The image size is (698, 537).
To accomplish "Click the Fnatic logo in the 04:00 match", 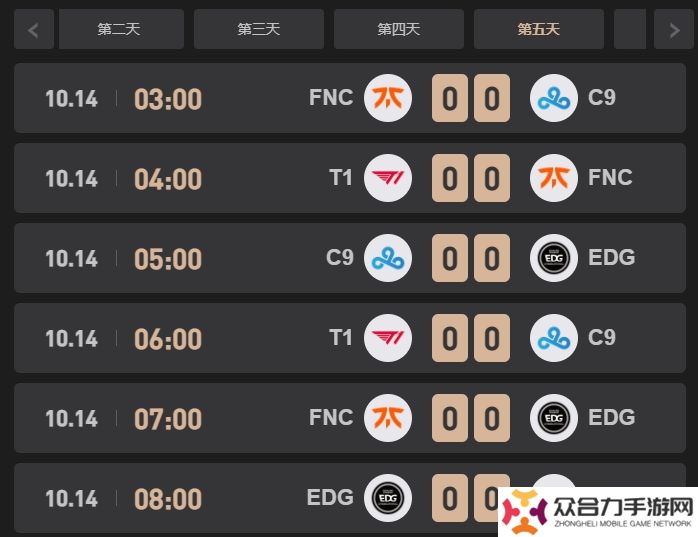I will pyautogui.click(x=554, y=178).
